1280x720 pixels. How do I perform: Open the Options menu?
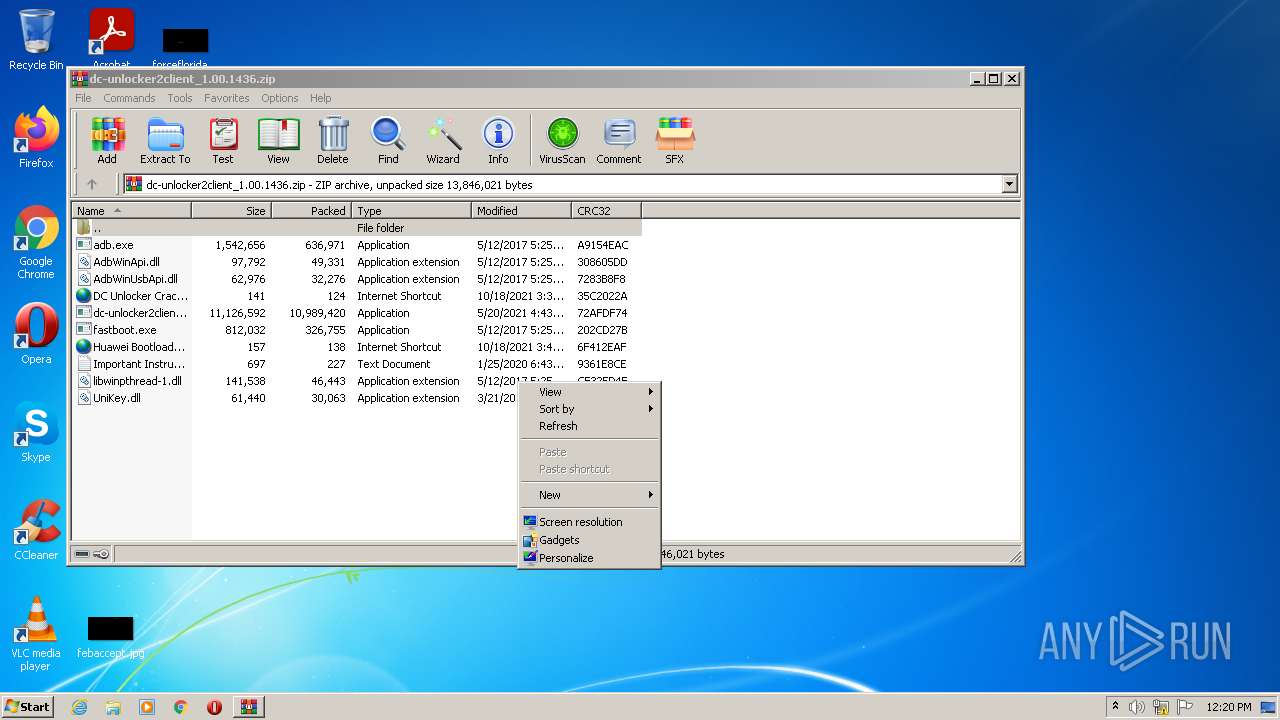pos(280,98)
